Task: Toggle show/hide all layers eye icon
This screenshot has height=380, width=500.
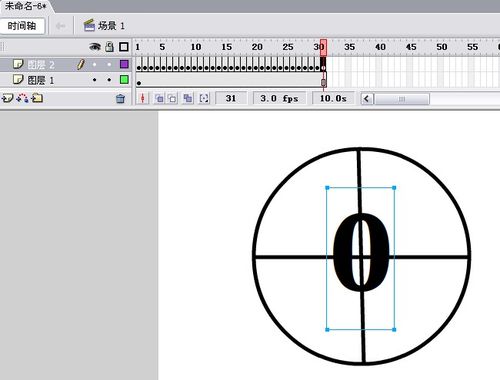Action: (95, 47)
